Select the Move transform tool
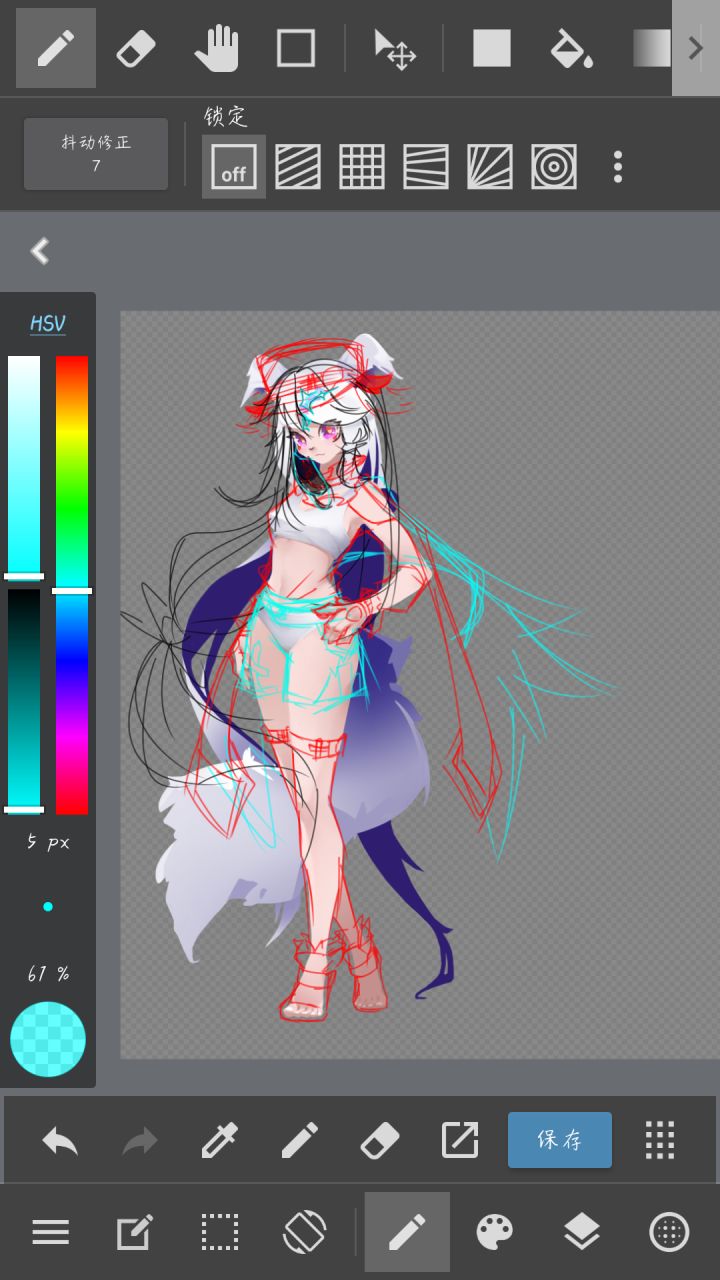Screen dimensions: 720x1280 tap(395, 48)
